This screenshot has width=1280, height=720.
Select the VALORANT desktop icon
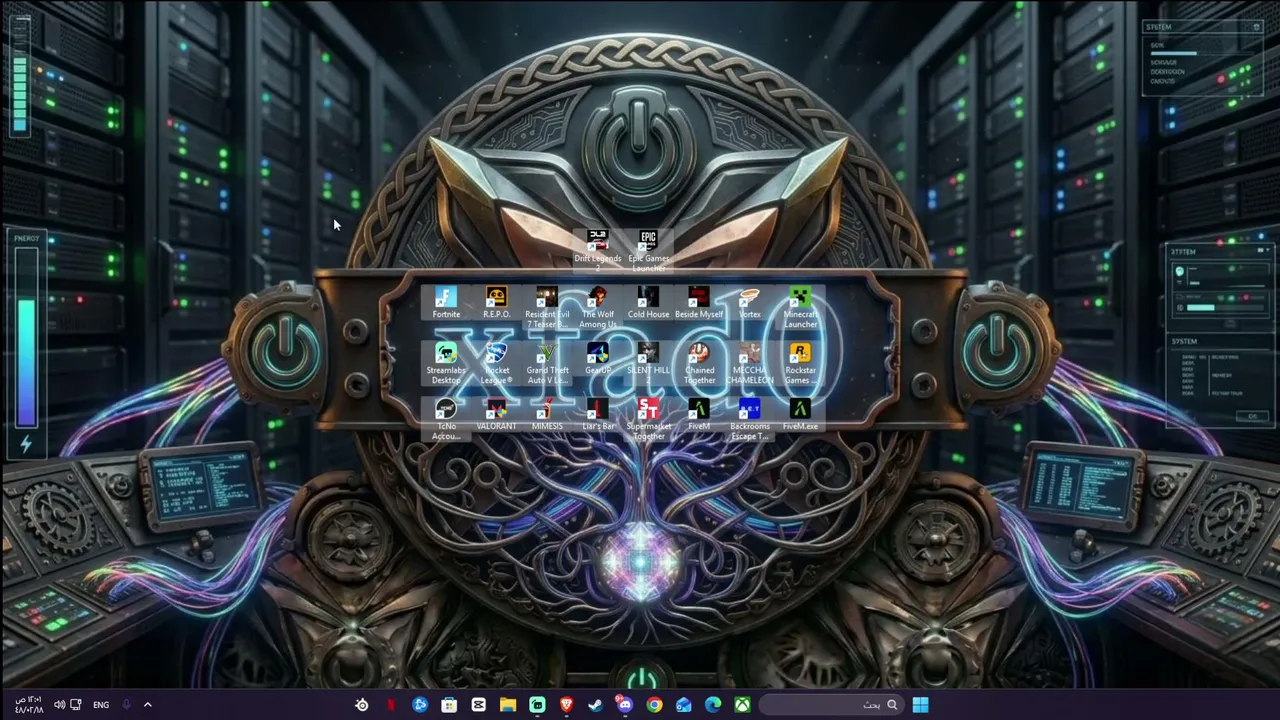pyautogui.click(x=496, y=415)
